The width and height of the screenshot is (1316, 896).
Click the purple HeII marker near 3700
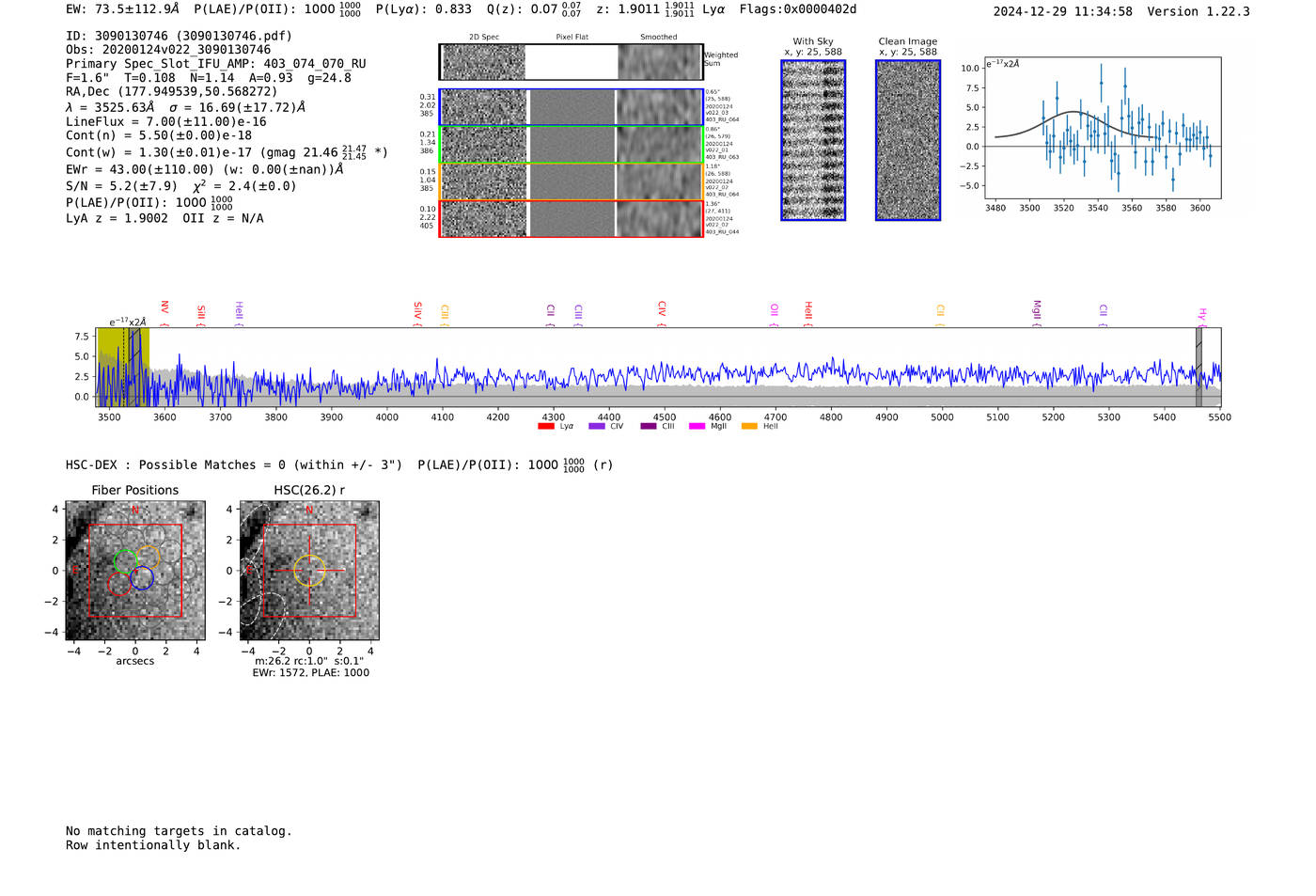pyautogui.click(x=239, y=314)
